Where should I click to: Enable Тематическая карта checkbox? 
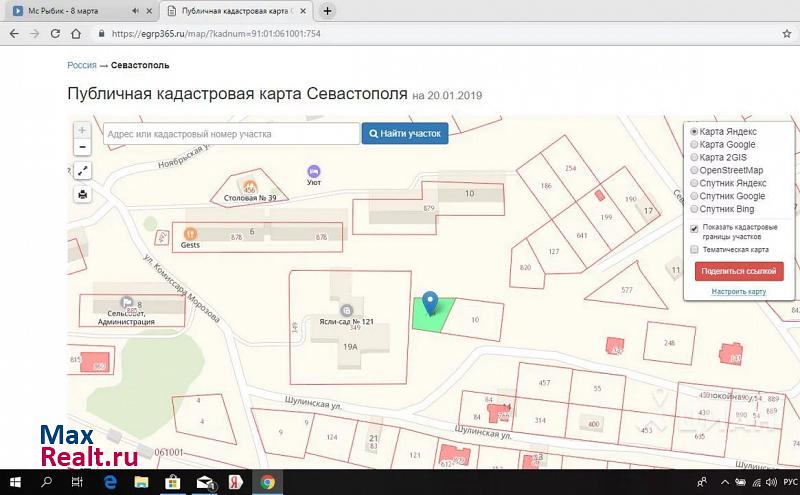pos(695,250)
